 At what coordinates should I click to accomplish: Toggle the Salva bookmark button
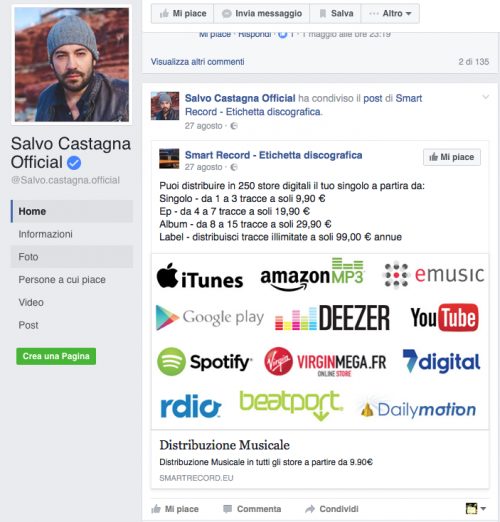[335, 14]
